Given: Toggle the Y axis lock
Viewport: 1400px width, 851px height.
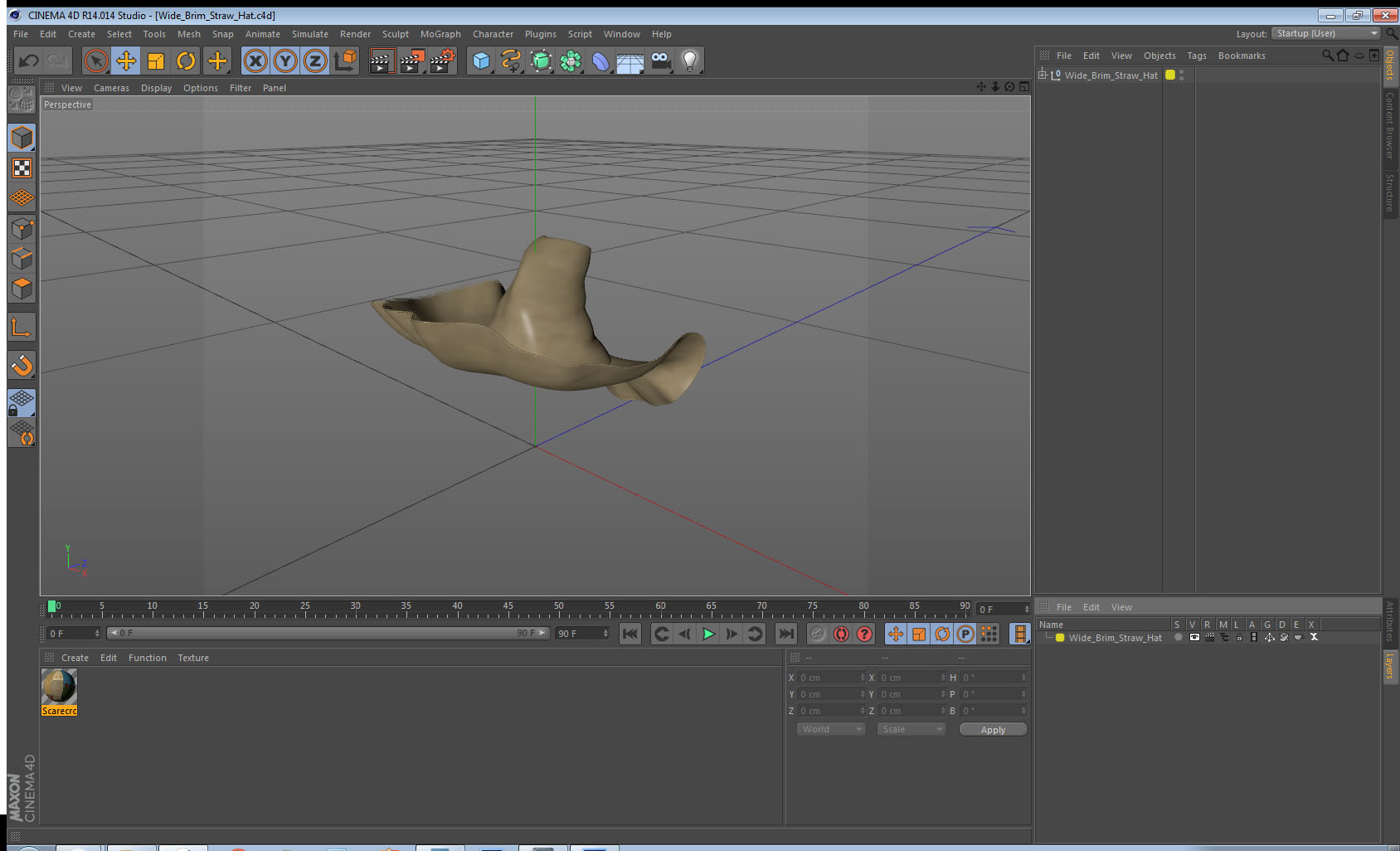Looking at the screenshot, I should click(285, 61).
